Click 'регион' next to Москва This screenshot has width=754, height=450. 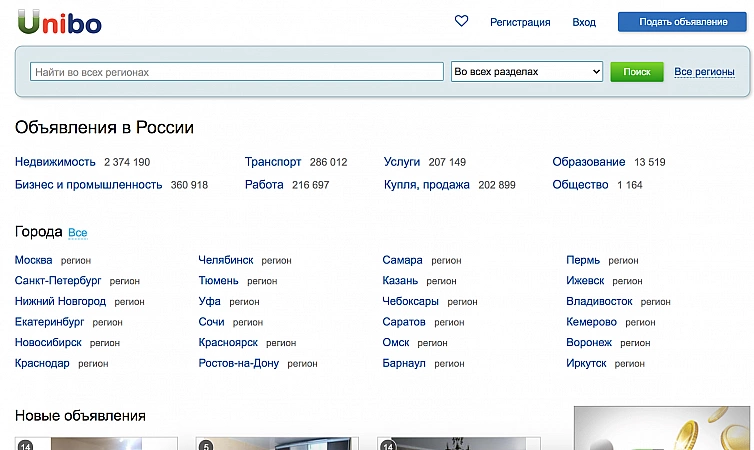click(x=75, y=260)
